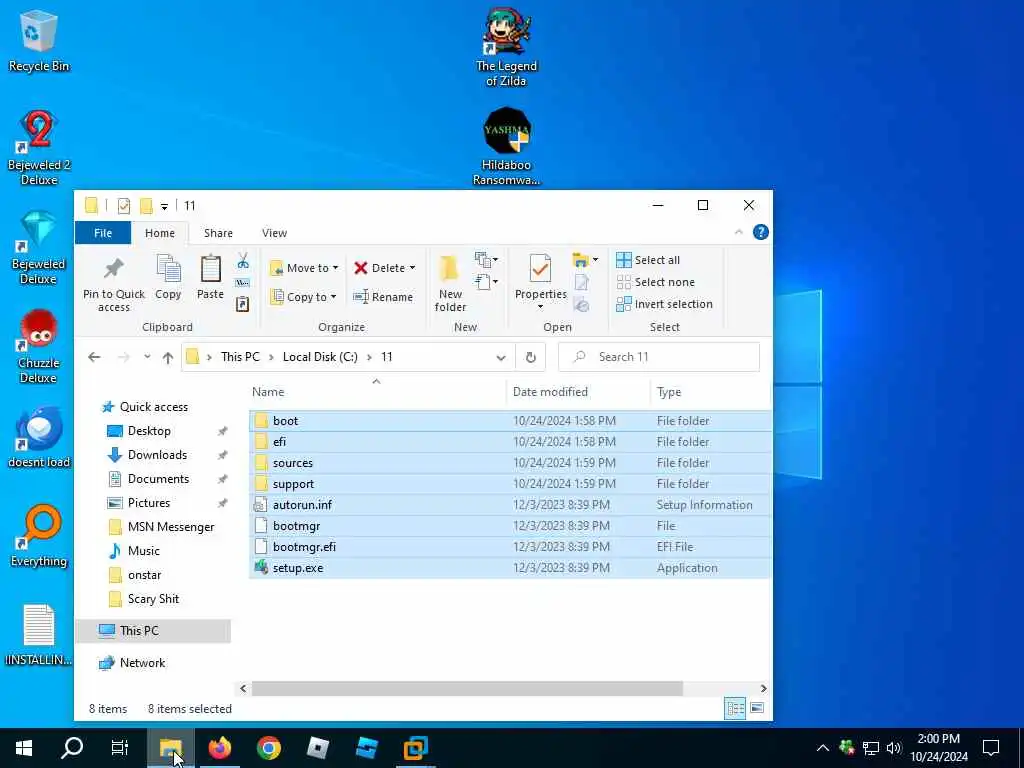The image size is (1024, 768).
Task: Select the bootmgr.efi file
Action: pos(509,547)
